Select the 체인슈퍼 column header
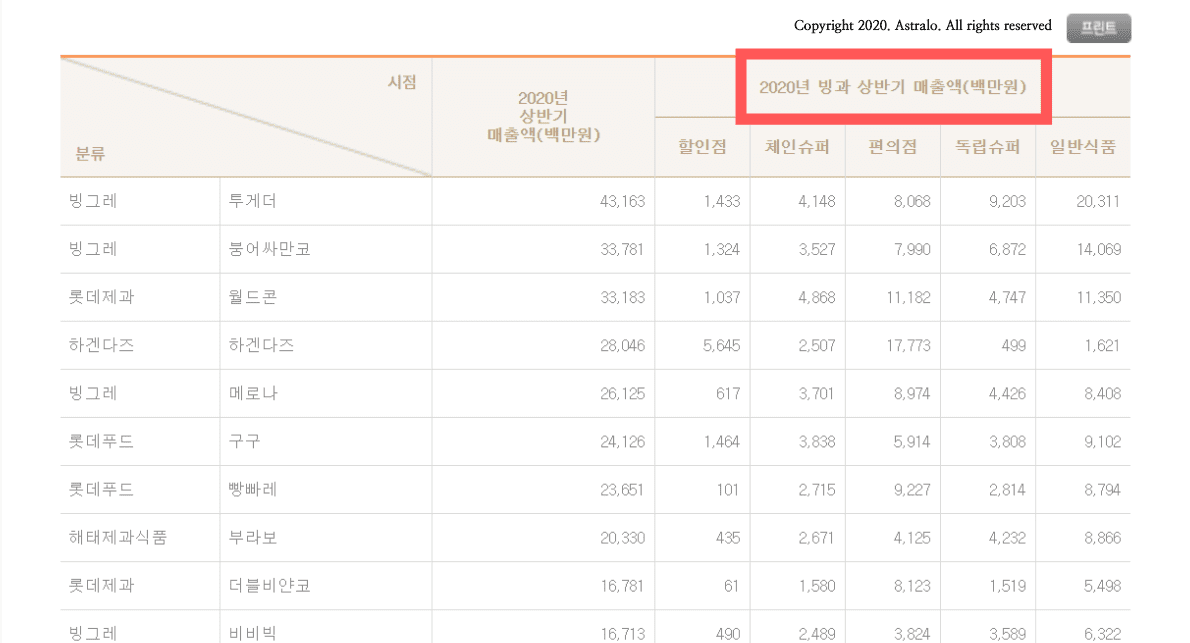Viewport: 1190px width, 643px height. coord(798,147)
